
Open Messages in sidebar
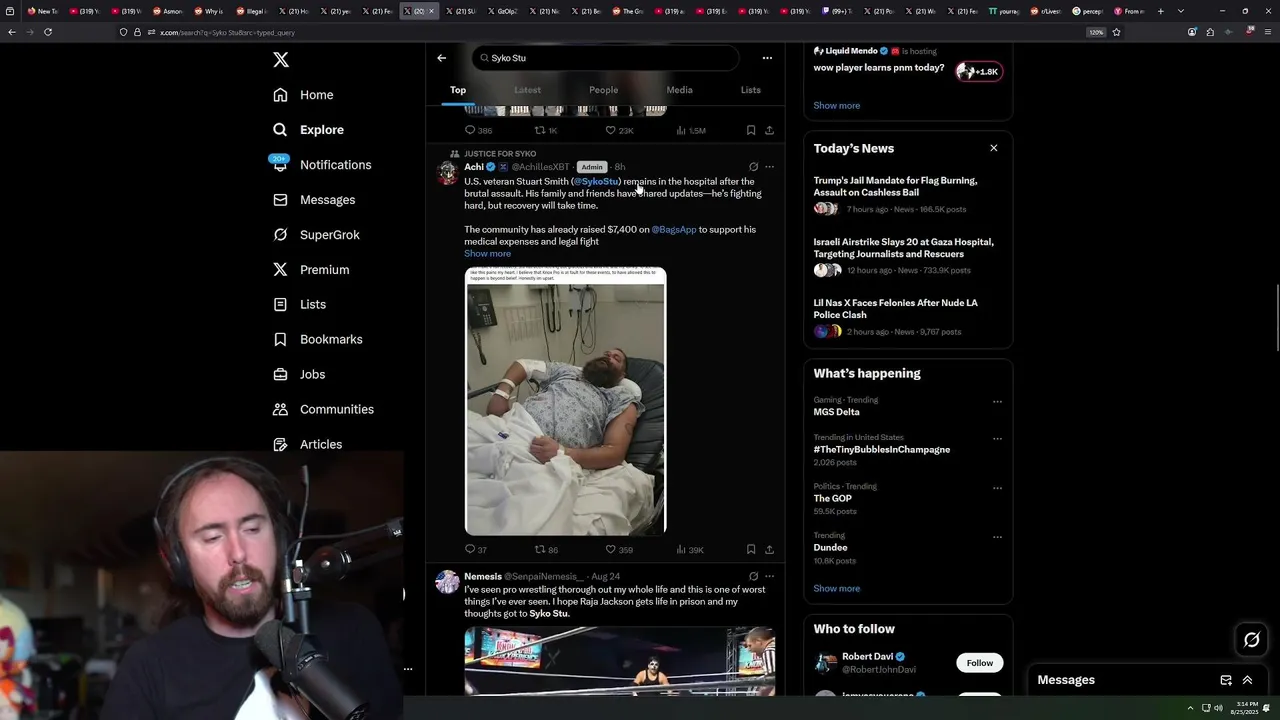(314, 200)
